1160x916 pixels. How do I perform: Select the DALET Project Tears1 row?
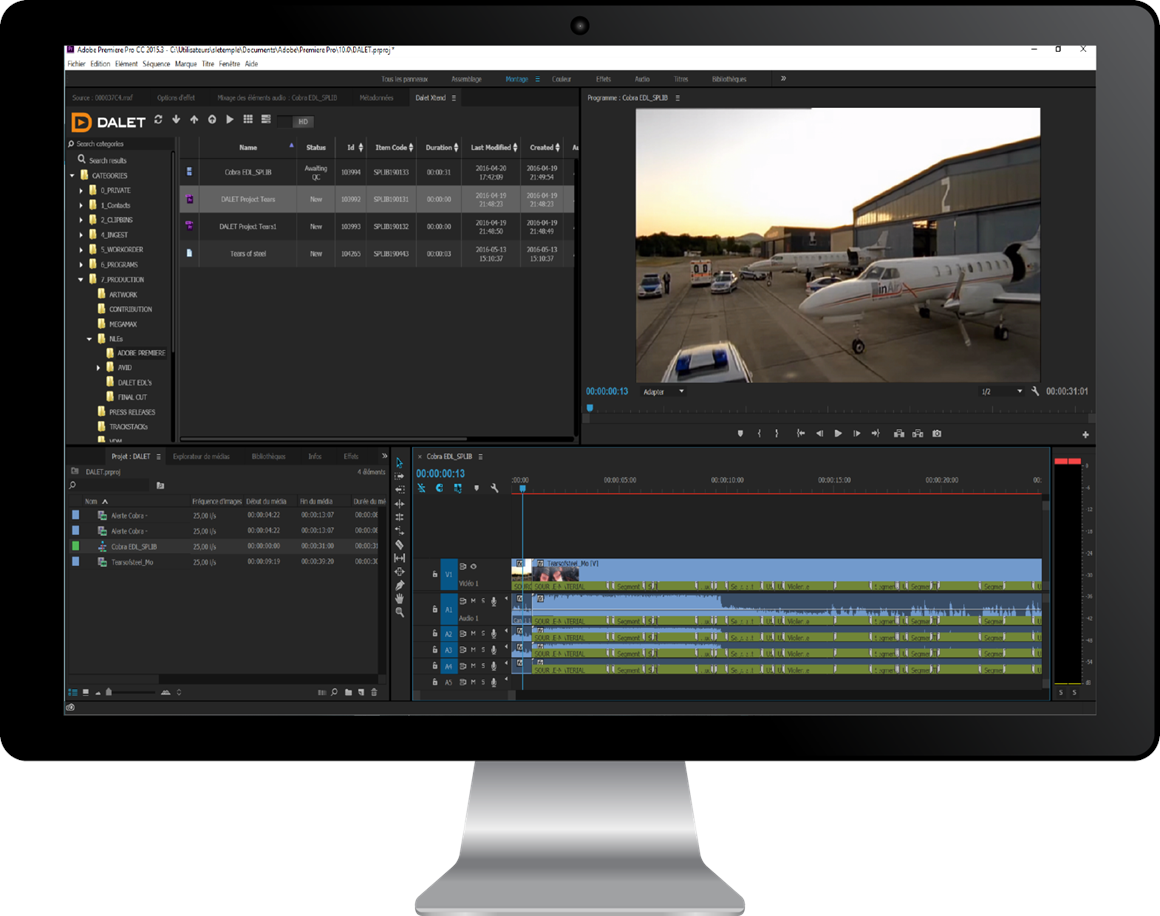point(248,227)
